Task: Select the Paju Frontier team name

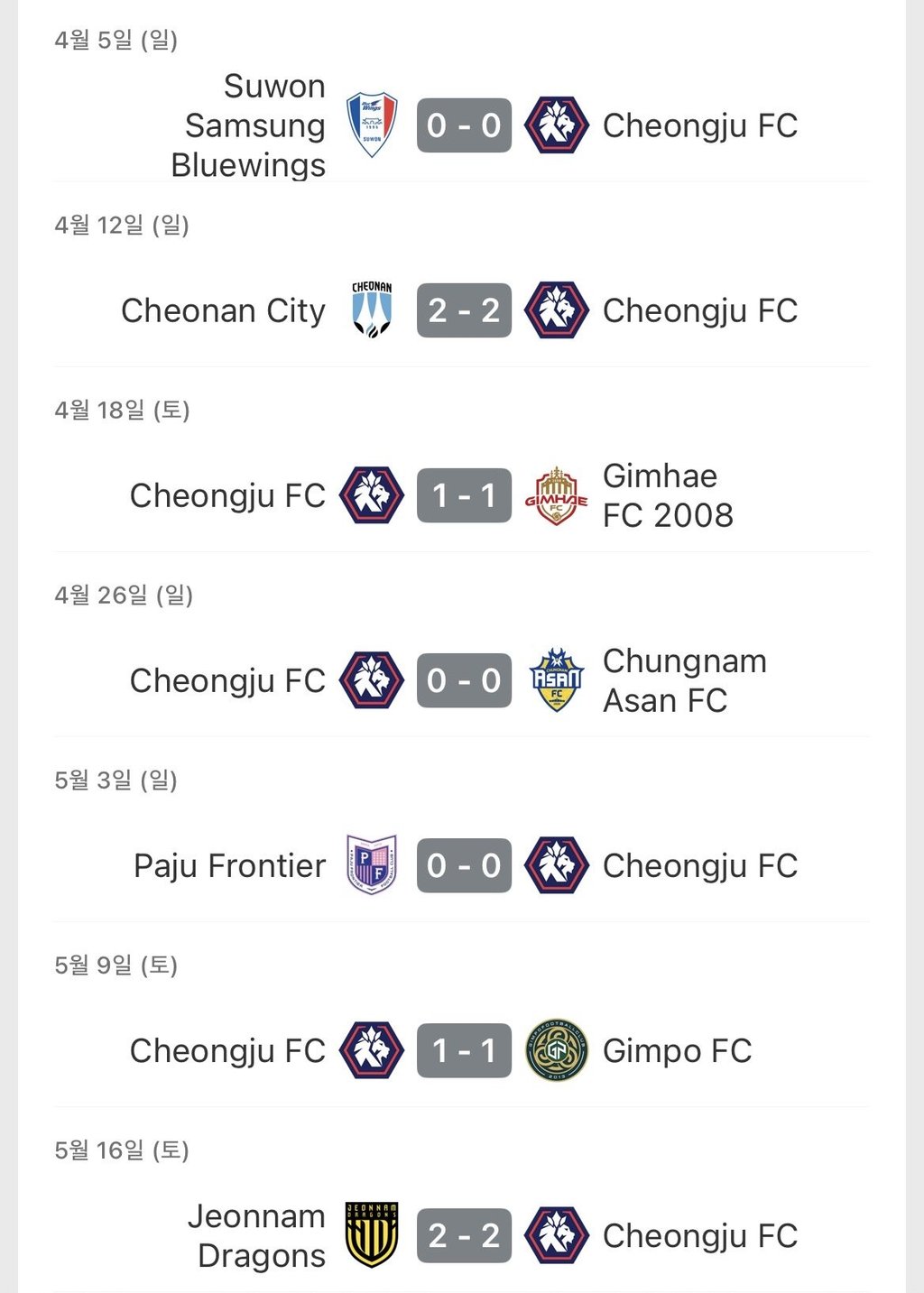Action: click(229, 865)
